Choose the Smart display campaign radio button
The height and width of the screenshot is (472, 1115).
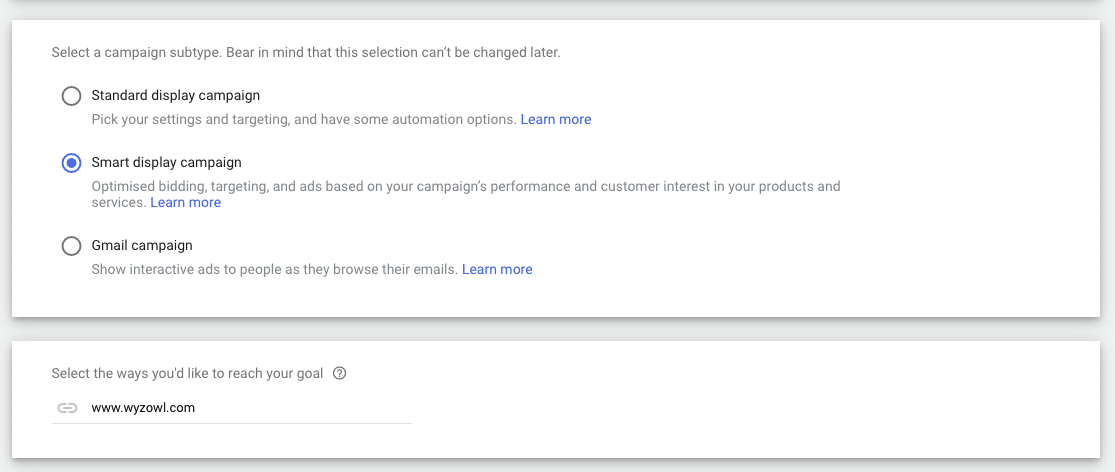point(71,163)
